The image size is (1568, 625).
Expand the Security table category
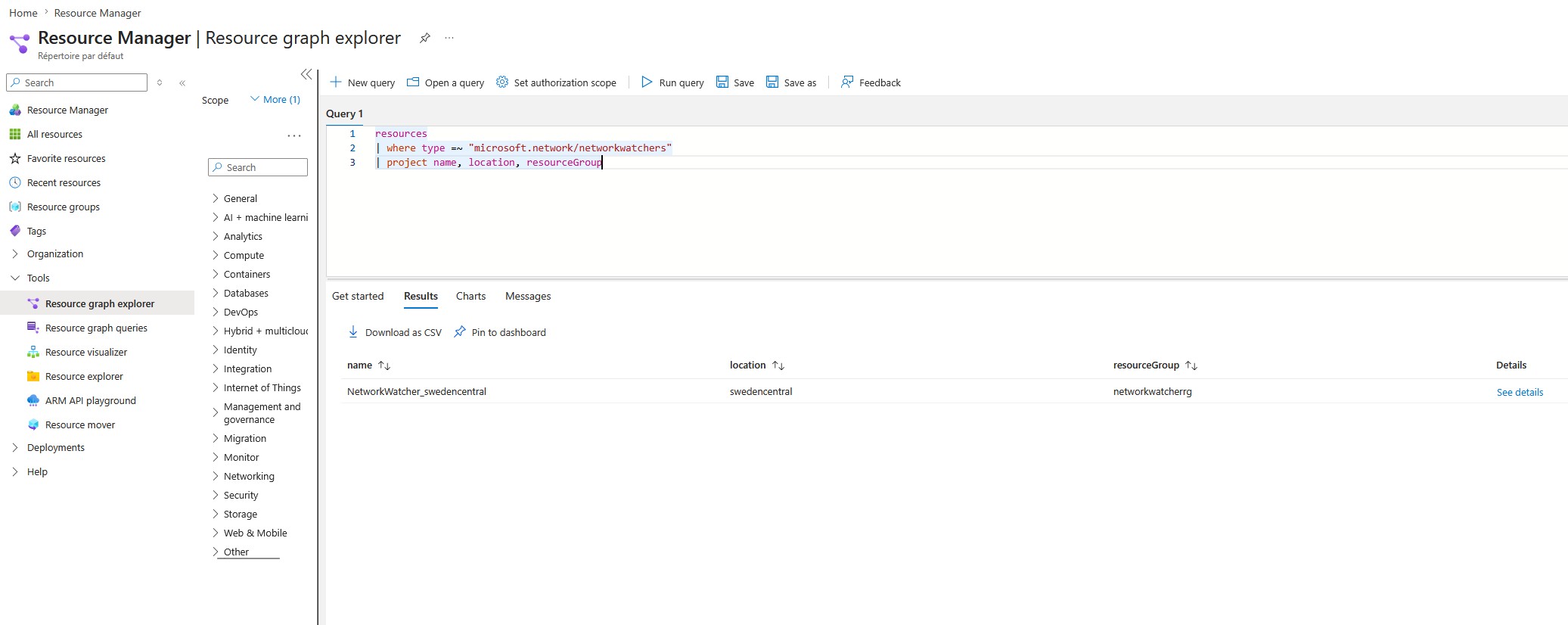[x=216, y=495]
